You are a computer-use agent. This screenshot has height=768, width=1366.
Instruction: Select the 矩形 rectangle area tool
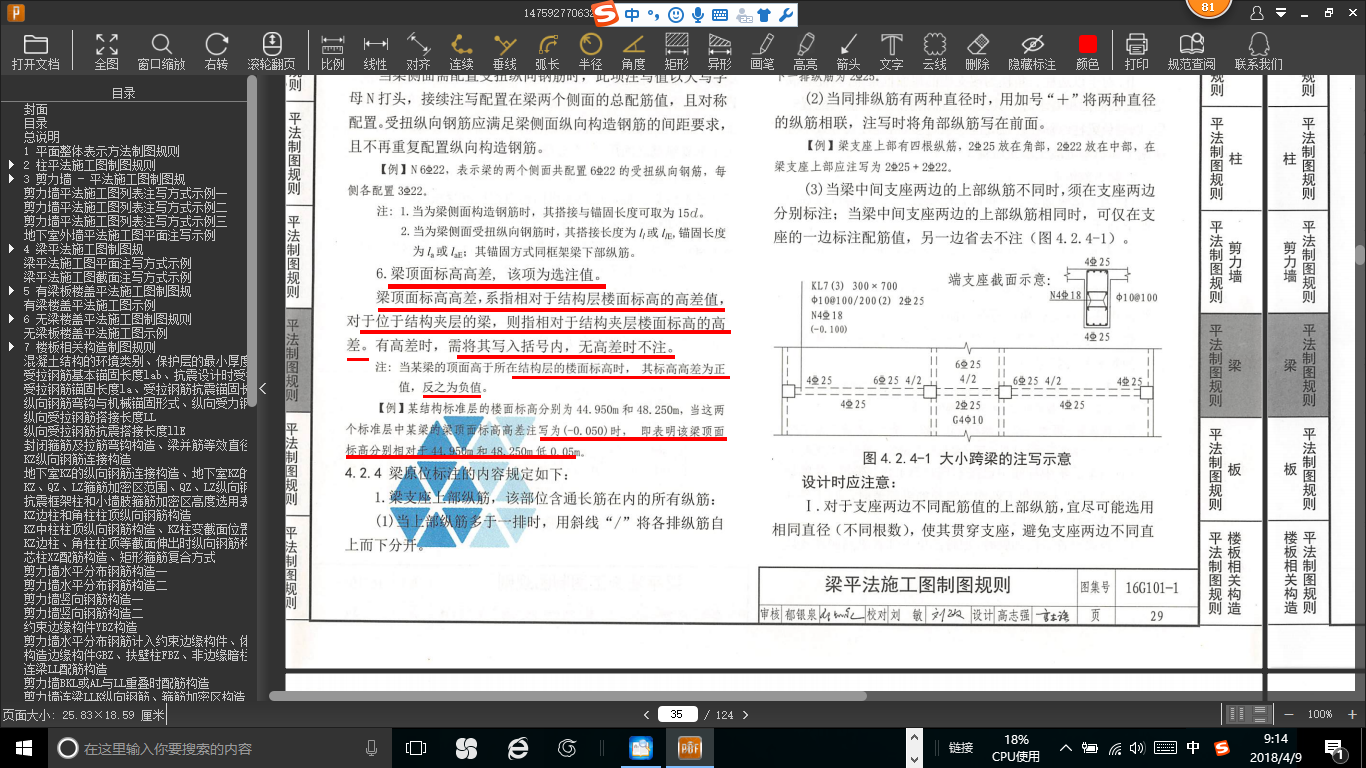click(x=676, y=51)
